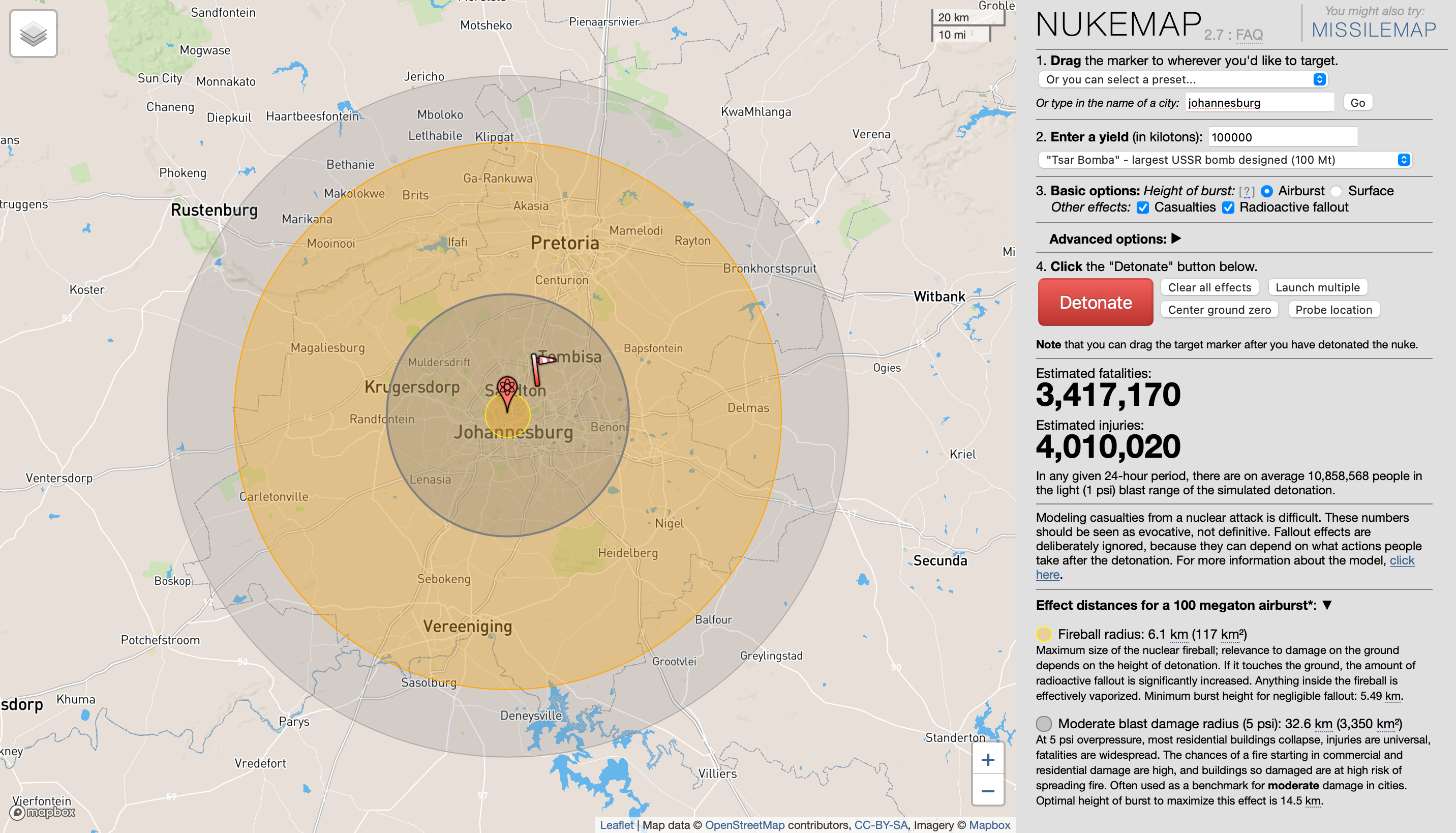Click the Krugersdorp label on the map
Screen dimensions: 1456x833
click(412, 388)
